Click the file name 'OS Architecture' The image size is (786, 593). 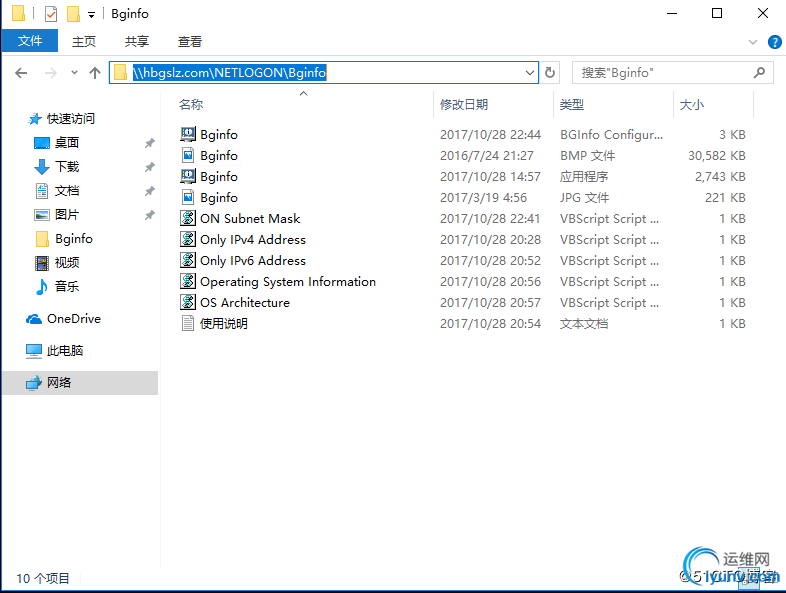click(x=245, y=303)
